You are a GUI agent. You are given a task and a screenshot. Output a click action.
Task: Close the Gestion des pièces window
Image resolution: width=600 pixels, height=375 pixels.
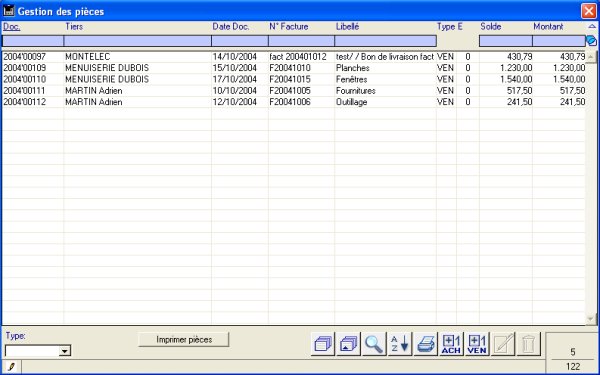589,11
